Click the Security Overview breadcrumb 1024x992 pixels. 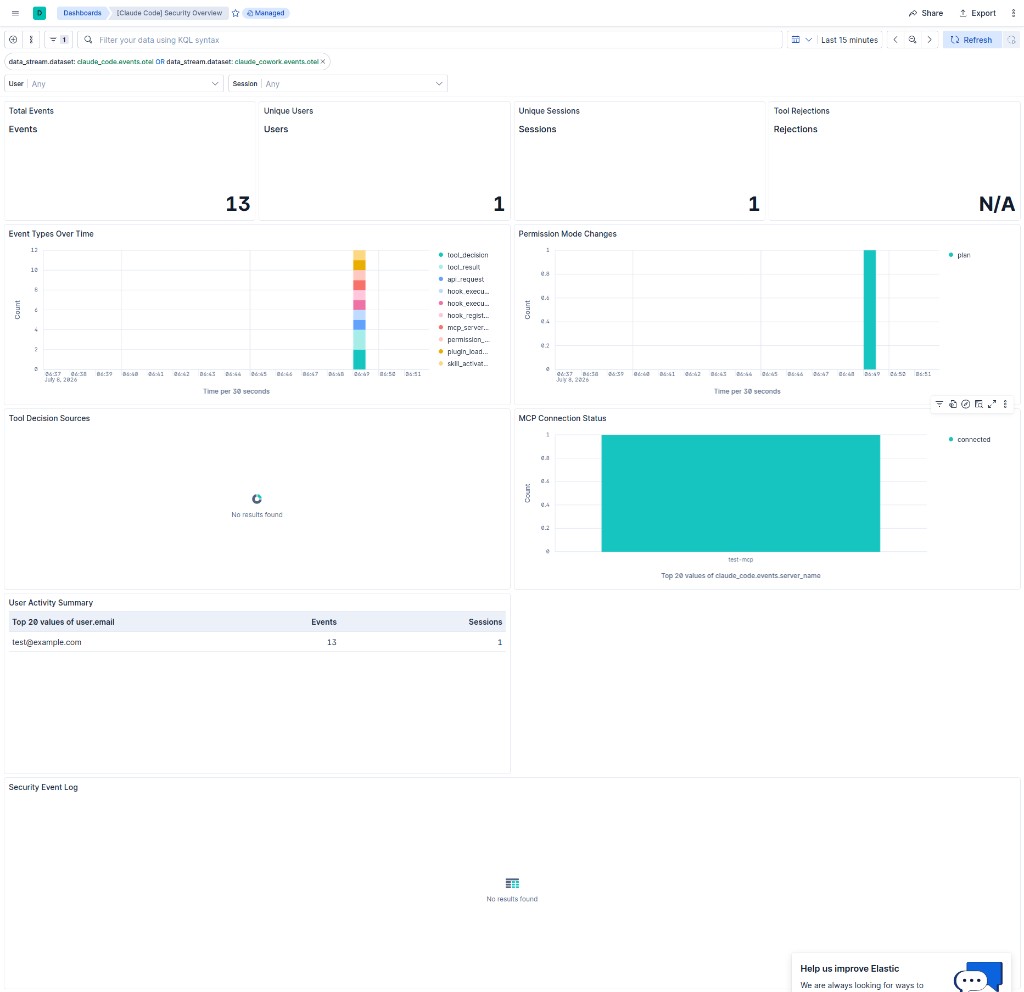(169, 13)
